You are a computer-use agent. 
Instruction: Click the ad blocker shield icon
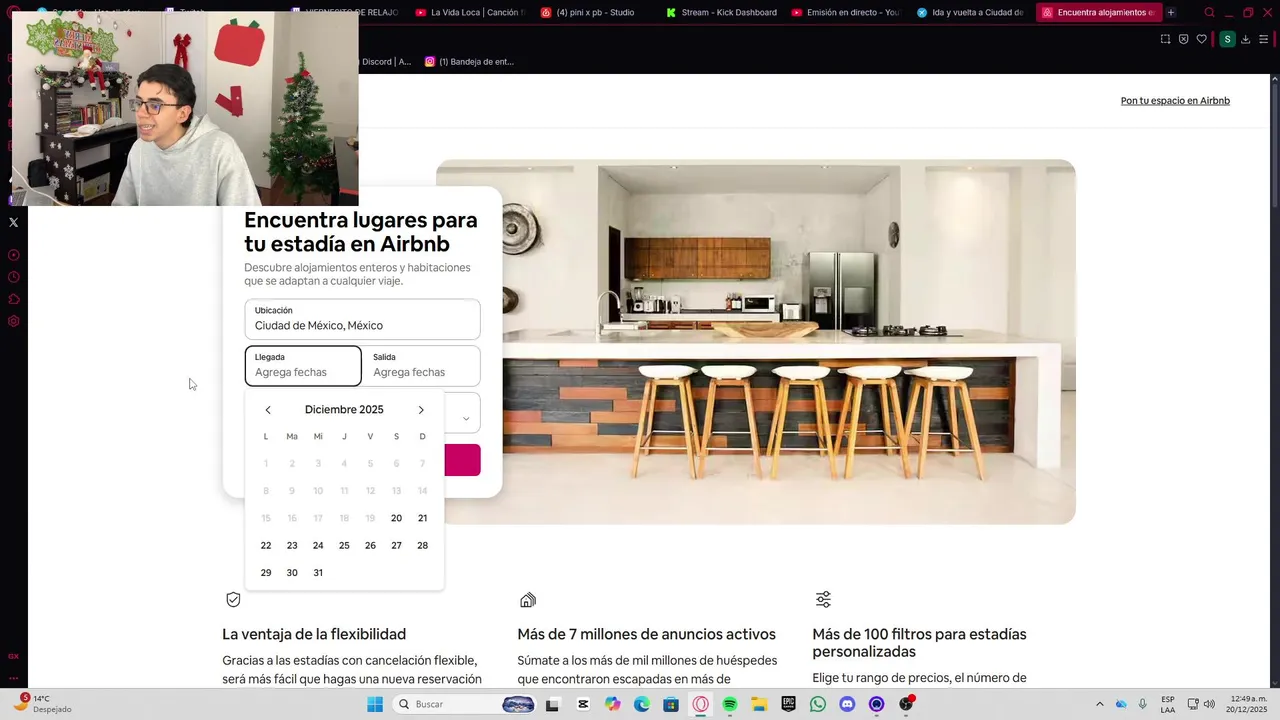[1183, 39]
